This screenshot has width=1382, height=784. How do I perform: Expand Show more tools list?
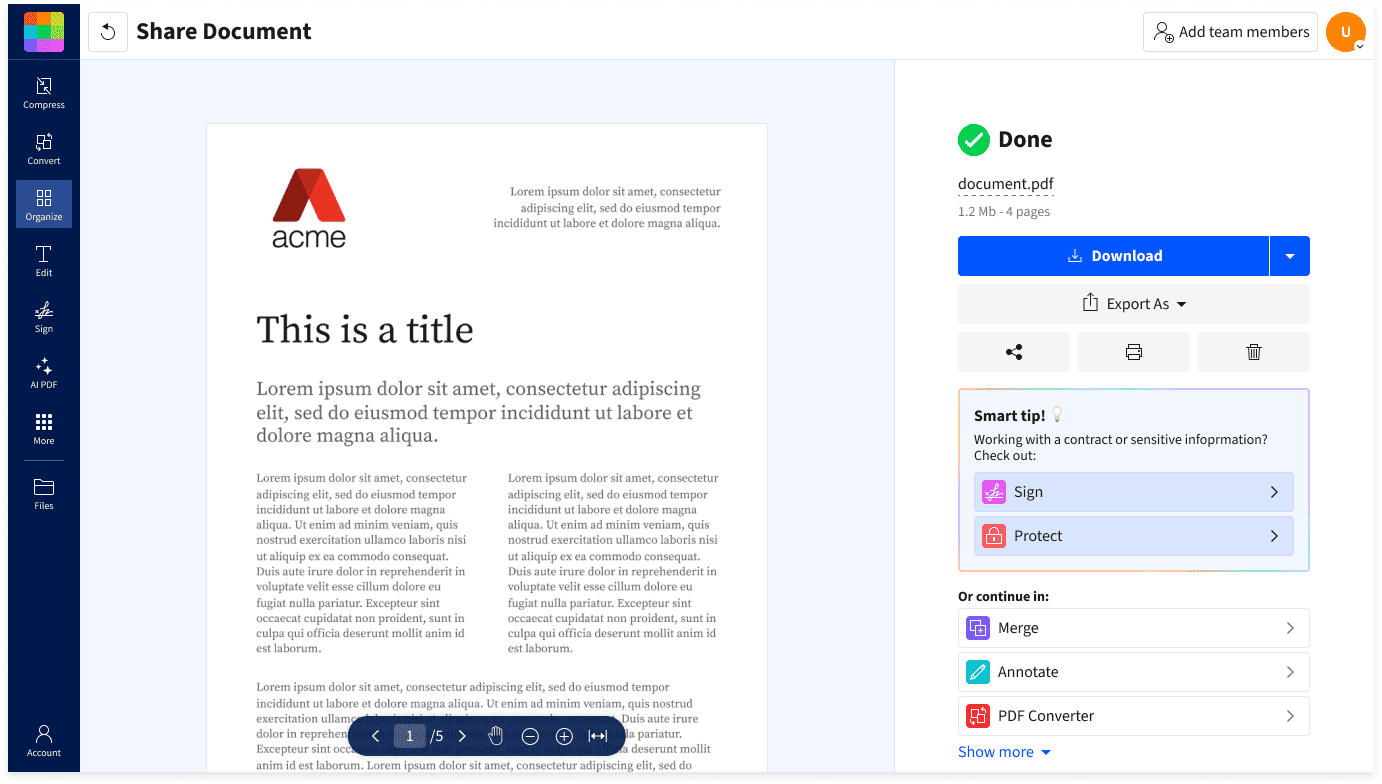tap(1005, 752)
